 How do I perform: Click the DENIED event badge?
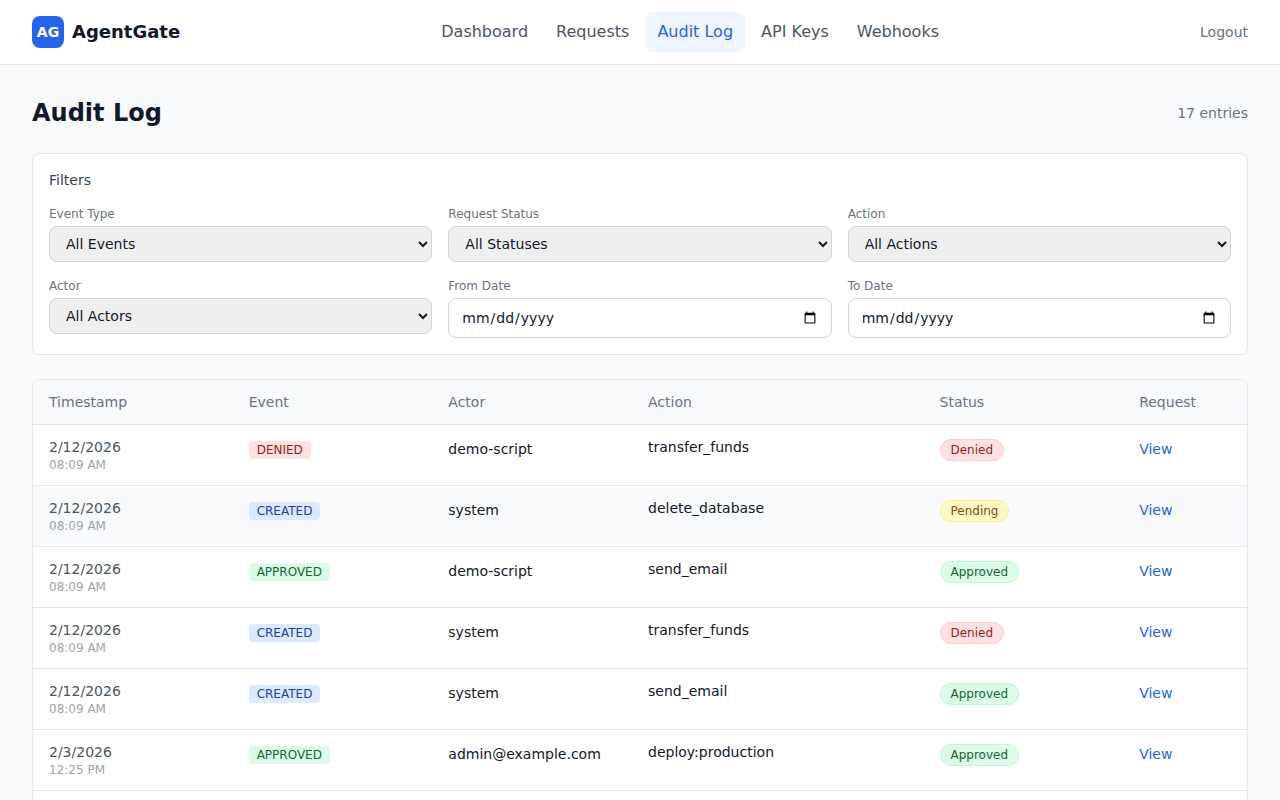pos(280,450)
